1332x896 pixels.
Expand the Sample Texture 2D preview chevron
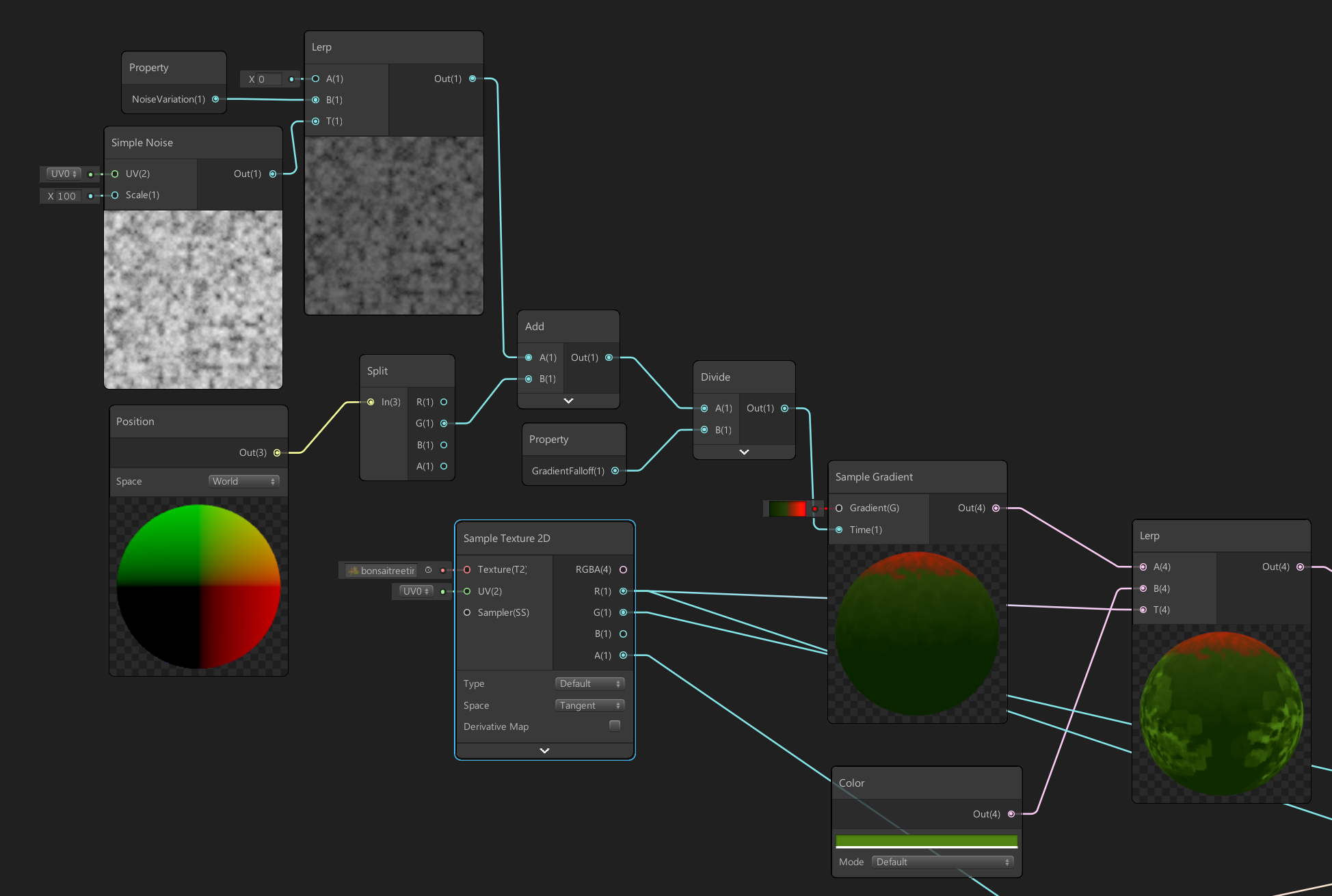click(x=544, y=750)
